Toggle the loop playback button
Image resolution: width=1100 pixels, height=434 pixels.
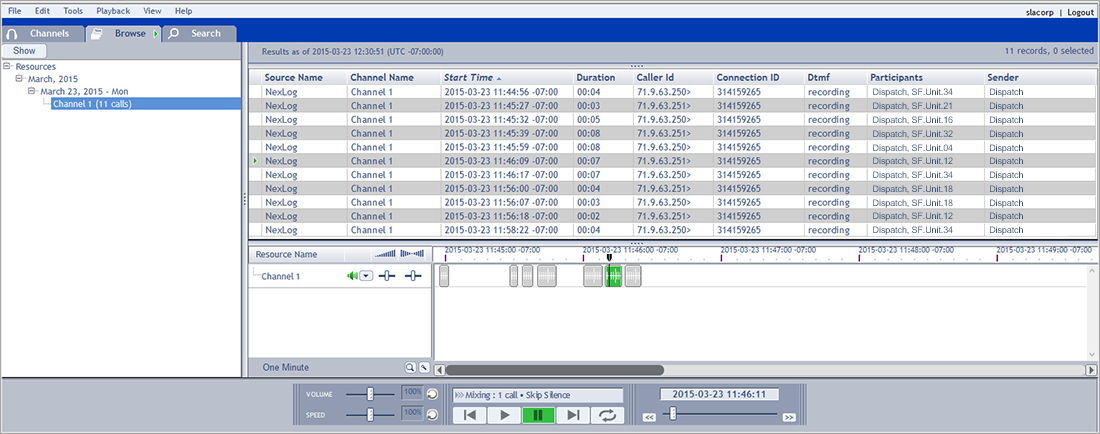[606, 415]
